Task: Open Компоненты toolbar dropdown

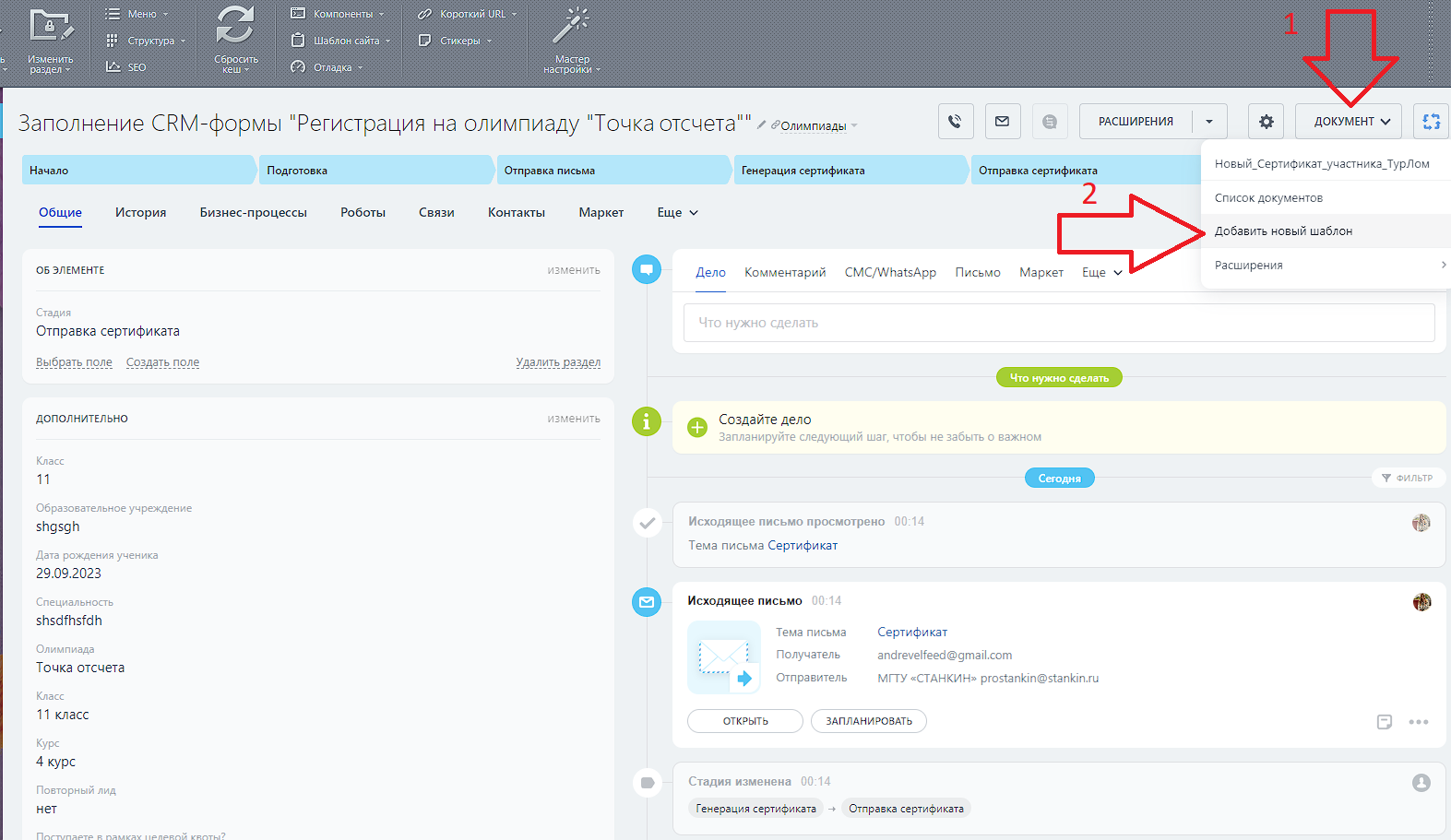Action: point(338,14)
